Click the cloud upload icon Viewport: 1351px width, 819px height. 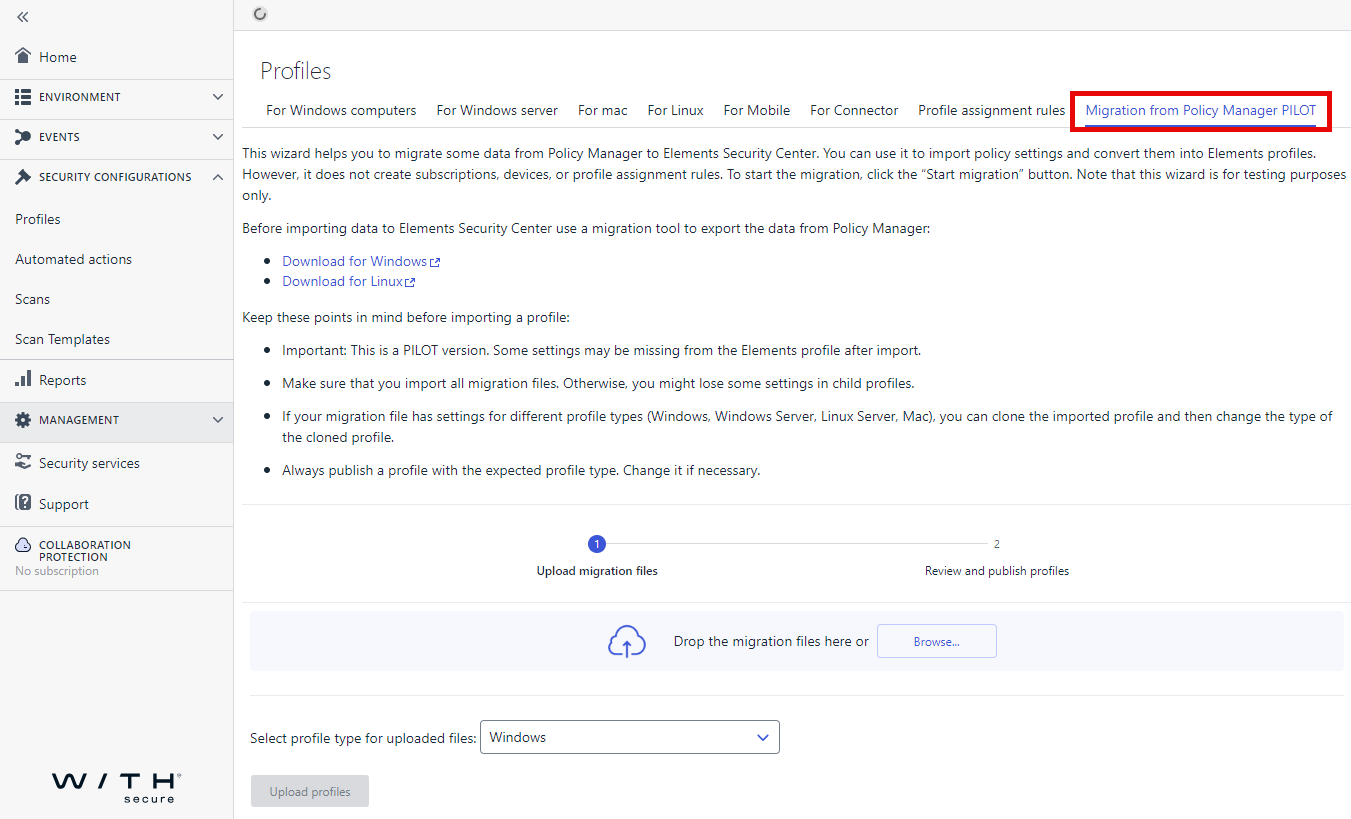[627, 642]
